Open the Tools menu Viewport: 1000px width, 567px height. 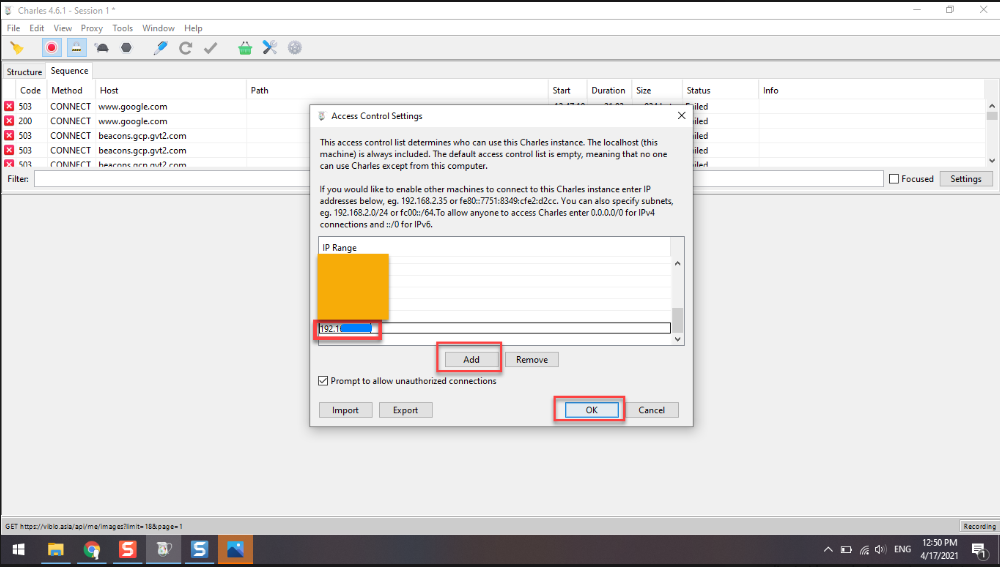click(x=122, y=28)
